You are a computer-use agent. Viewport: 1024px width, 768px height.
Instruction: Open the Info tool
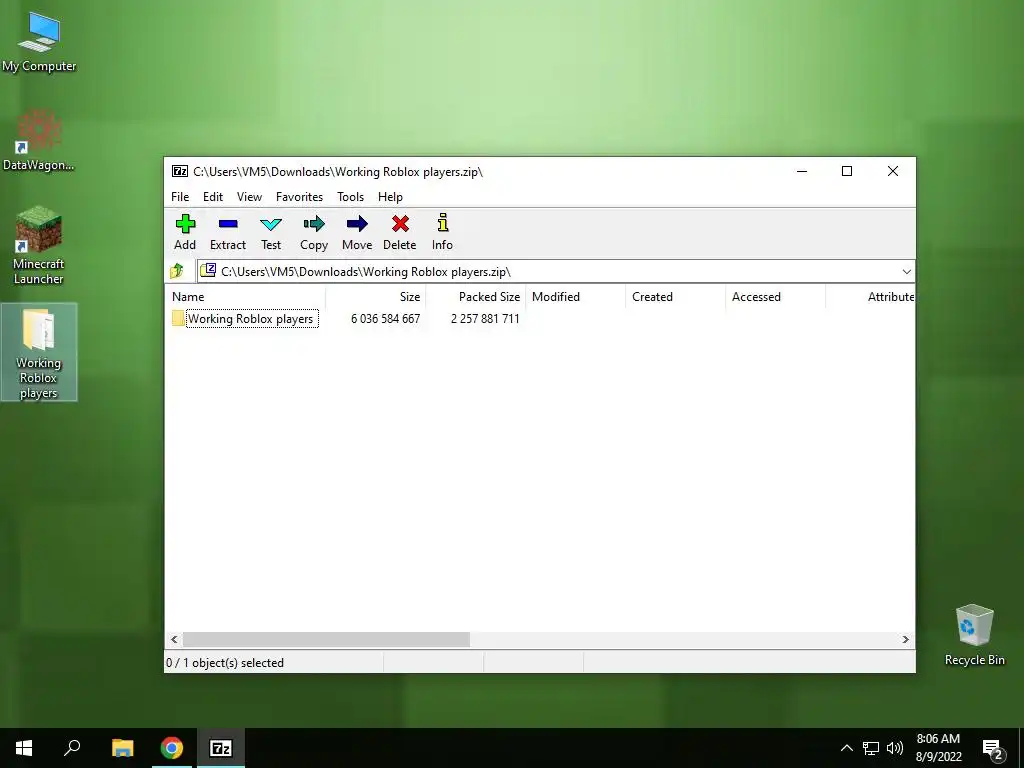[x=442, y=232]
